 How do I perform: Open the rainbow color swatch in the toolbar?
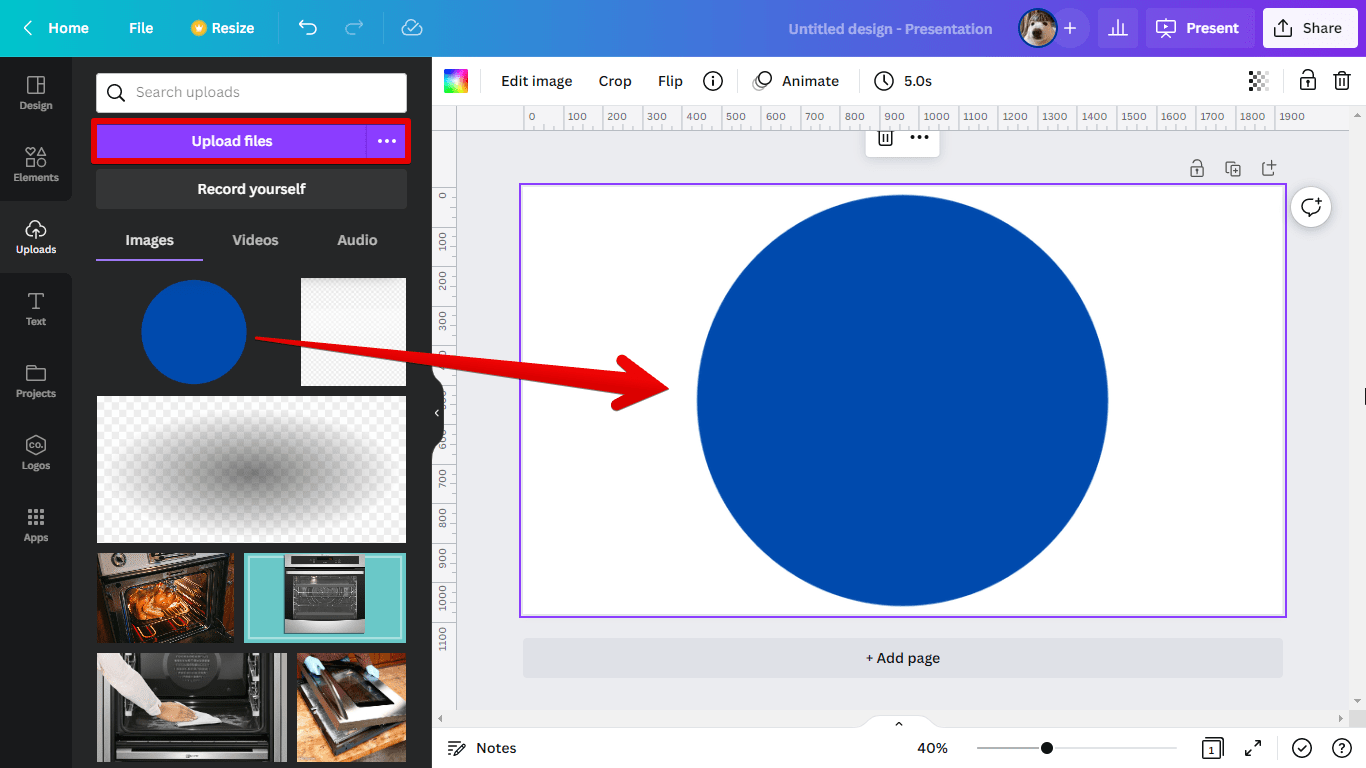(x=456, y=80)
